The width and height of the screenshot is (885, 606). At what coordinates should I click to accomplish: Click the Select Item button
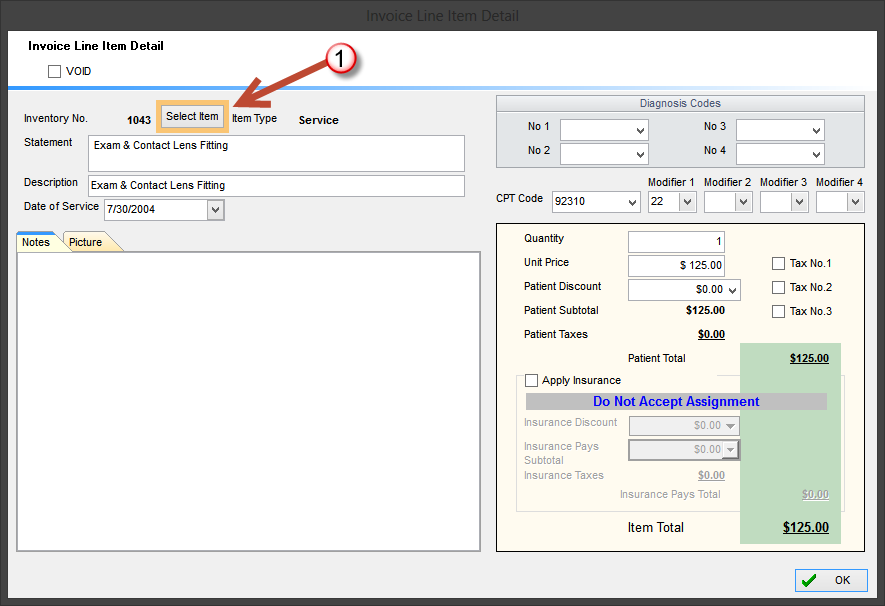192,116
